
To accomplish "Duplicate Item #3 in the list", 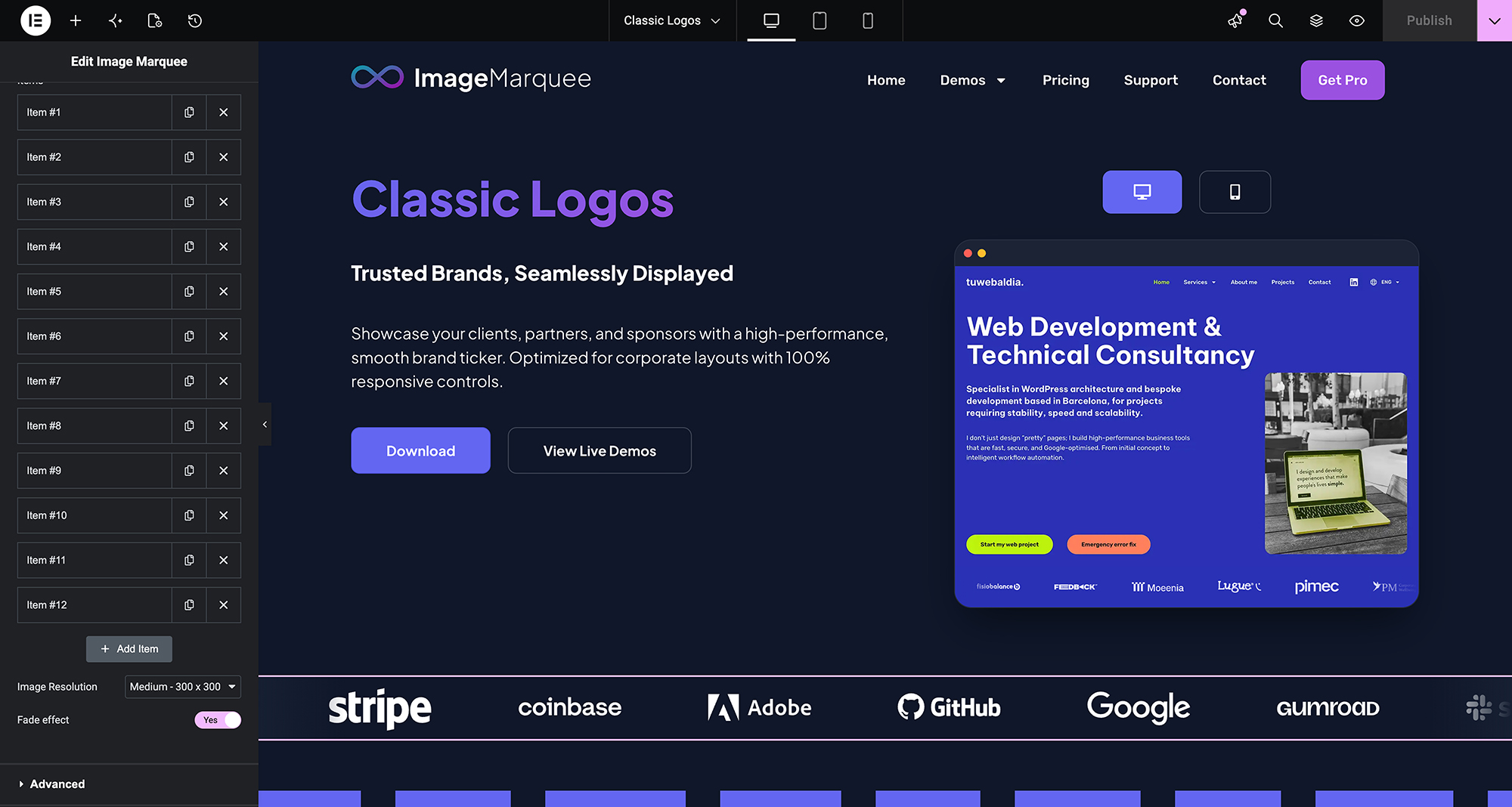I will [189, 202].
